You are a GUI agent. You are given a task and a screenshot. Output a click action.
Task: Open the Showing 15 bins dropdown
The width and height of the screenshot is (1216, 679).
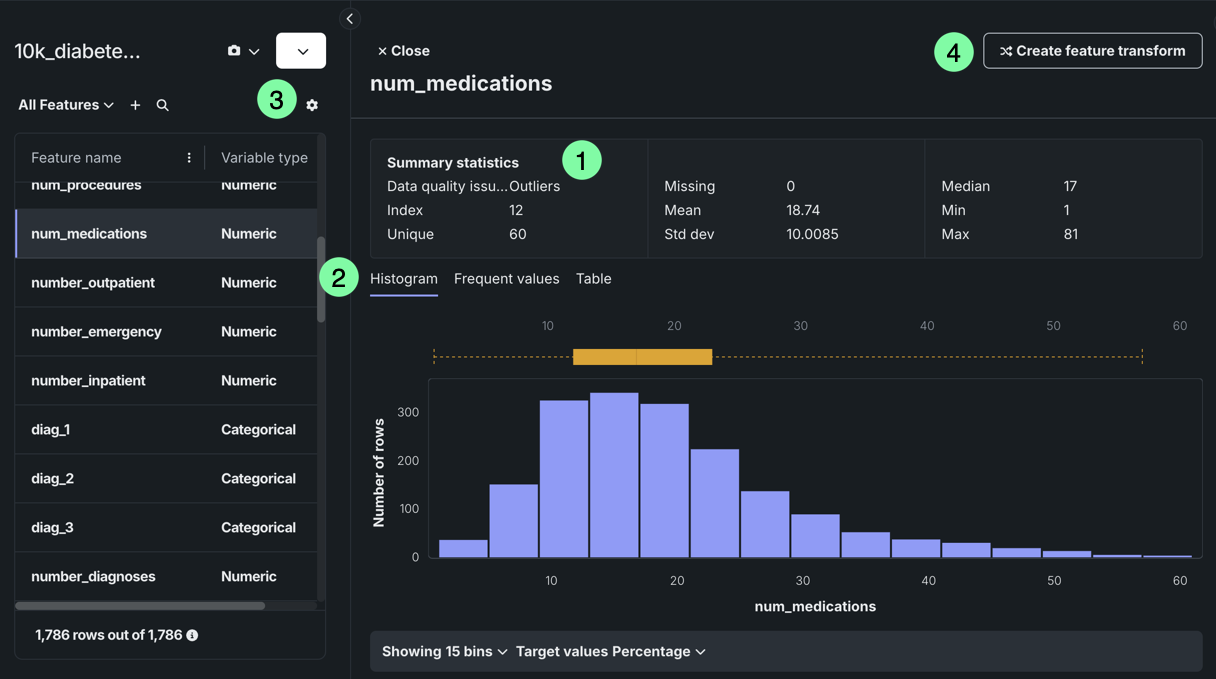444,651
